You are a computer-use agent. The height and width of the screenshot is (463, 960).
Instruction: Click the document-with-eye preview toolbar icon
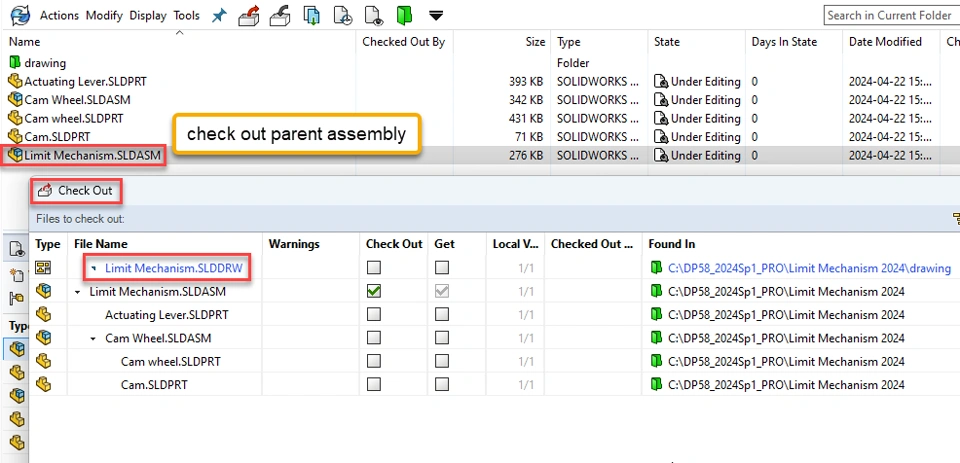coord(373,16)
